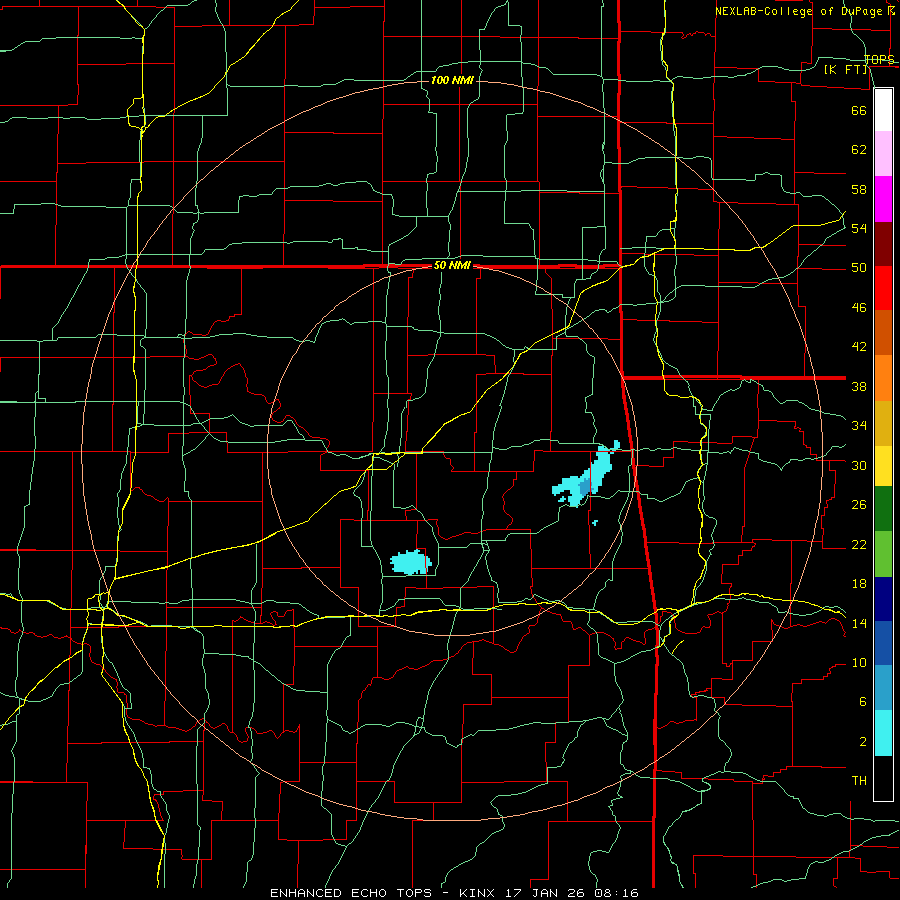
Task: Click the "08:16" timestamp in caption
Action: (x=618, y=893)
